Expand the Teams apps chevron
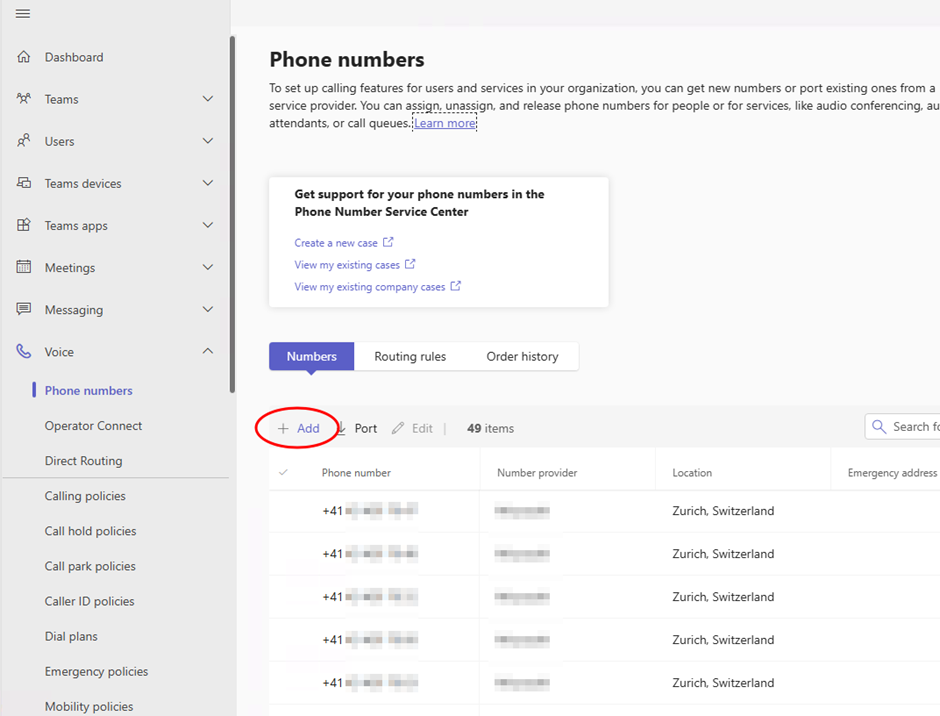 tap(207, 225)
